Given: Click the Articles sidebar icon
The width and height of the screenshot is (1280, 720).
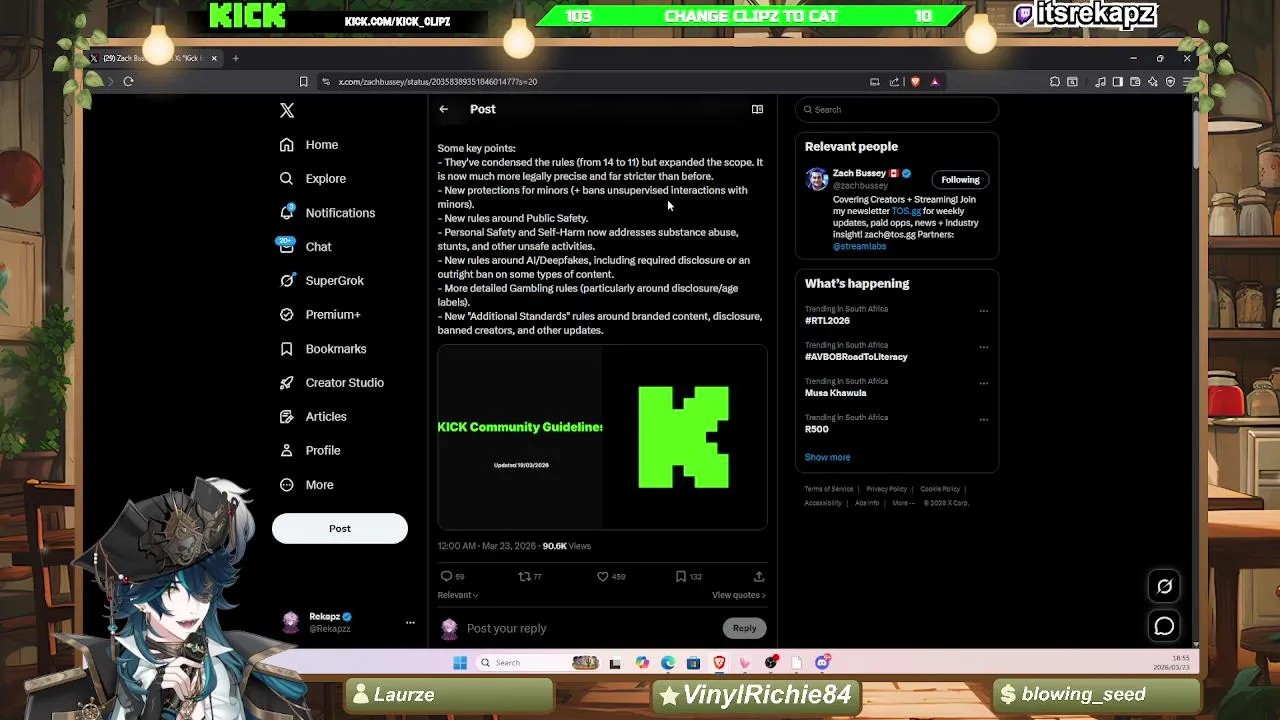Looking at the screenshot, I should click(287, 417).
